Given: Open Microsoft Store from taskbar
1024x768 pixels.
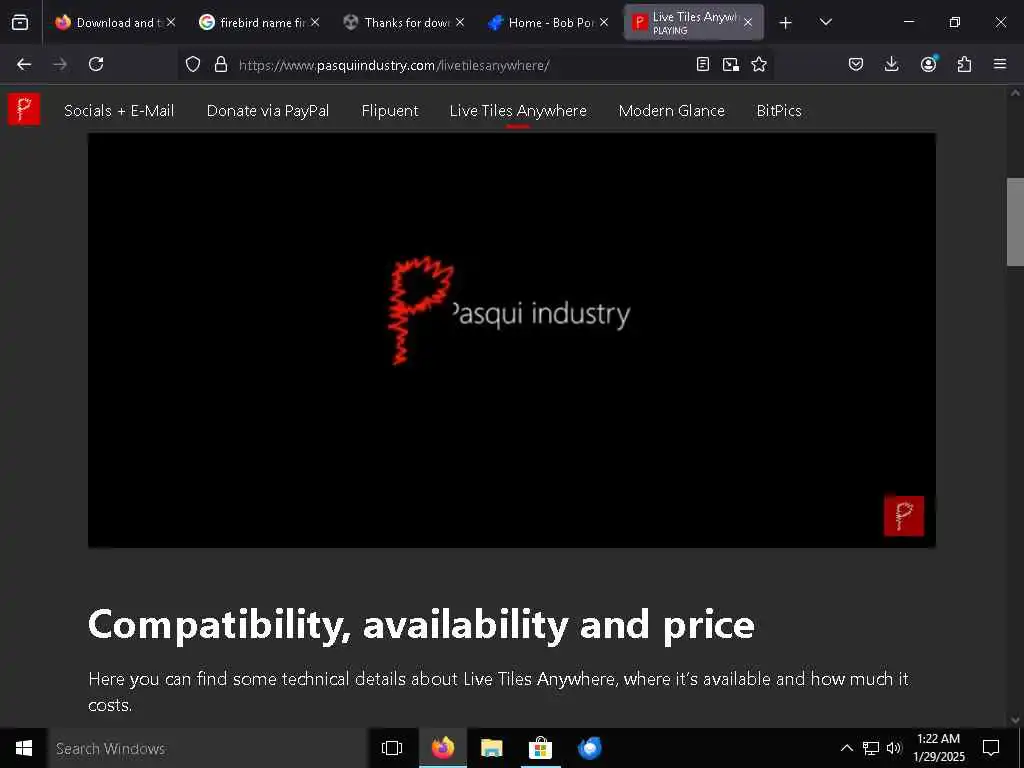Looking at the screenshot, I should [540, 748].
